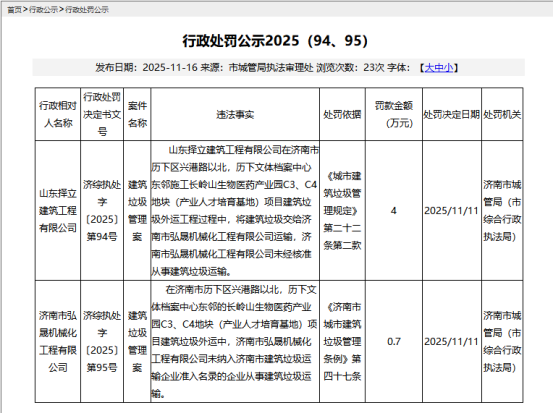Click 2025/11/11 date in the 第94号 row
Viewport: 554px width, 414px height.
(452, 211)
